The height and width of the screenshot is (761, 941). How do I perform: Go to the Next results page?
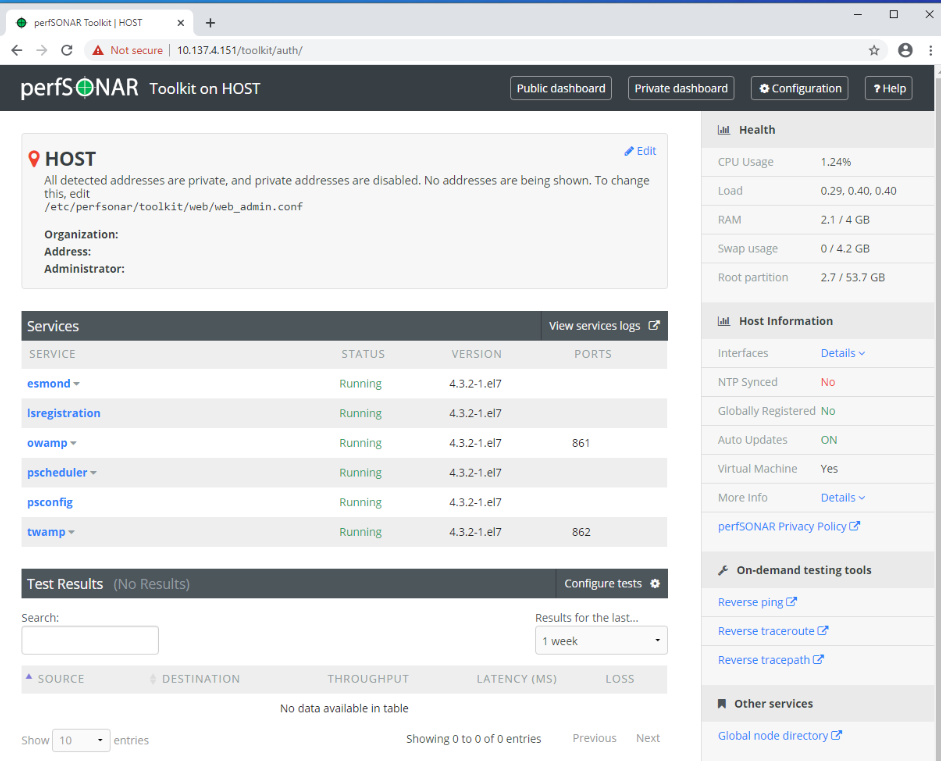tap(648, 738)
